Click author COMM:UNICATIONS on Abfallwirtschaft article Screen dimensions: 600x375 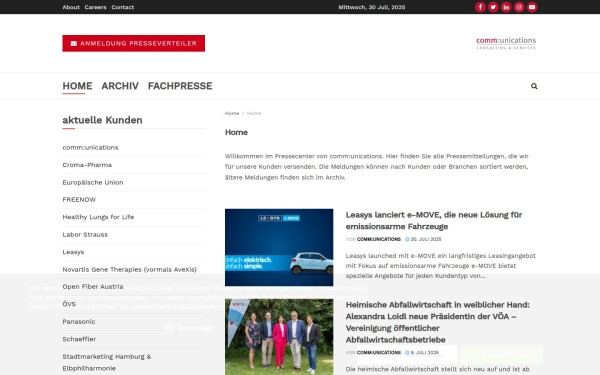pos(378,352)
